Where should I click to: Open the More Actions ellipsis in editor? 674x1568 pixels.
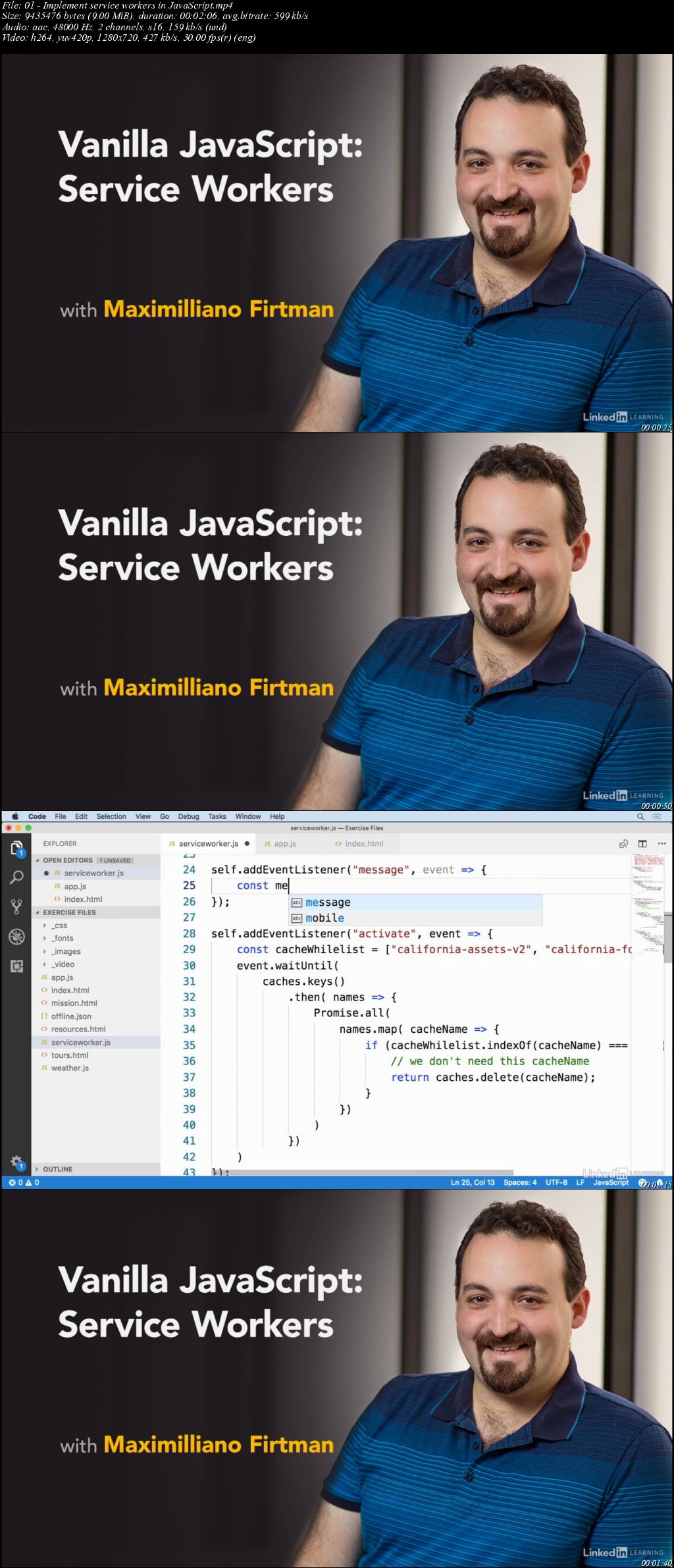[x=661, y=843]
